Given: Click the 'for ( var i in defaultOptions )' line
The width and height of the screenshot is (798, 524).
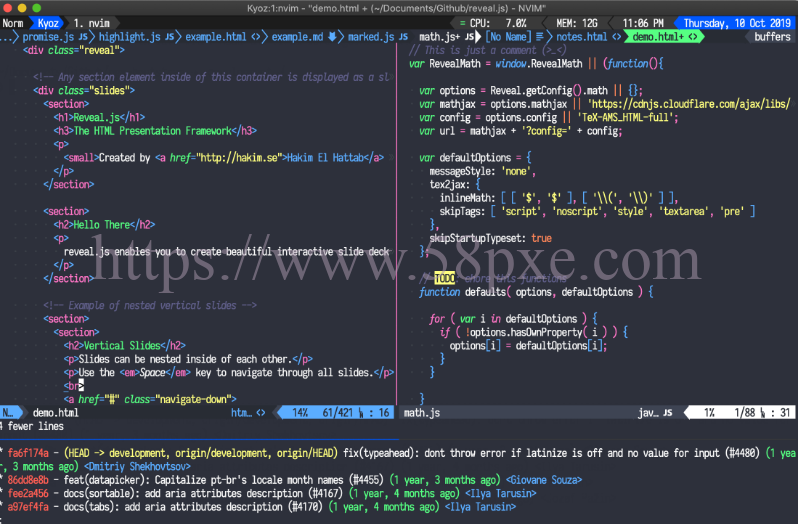Looking at the screenshot, I should (513, 319).
